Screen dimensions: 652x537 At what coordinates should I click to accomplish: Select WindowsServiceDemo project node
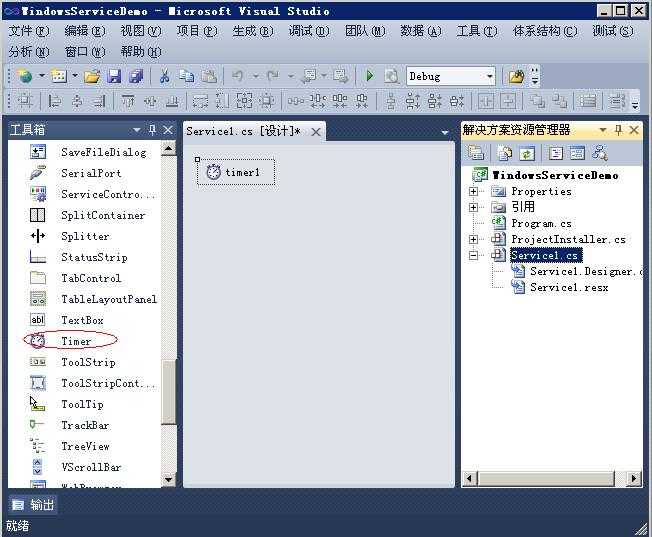(555, 175)
